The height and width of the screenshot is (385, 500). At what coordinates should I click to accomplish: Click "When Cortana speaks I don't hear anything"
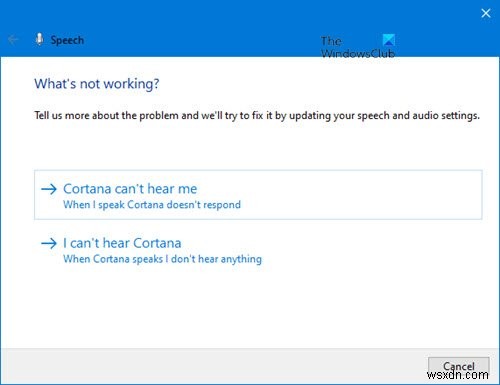162,259
